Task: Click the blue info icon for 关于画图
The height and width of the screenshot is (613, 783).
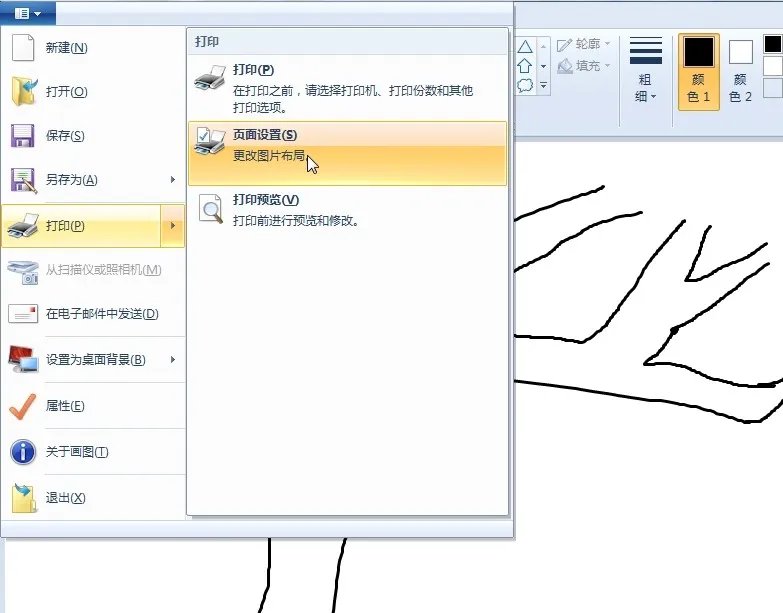Action: click(x=23, y=452)
